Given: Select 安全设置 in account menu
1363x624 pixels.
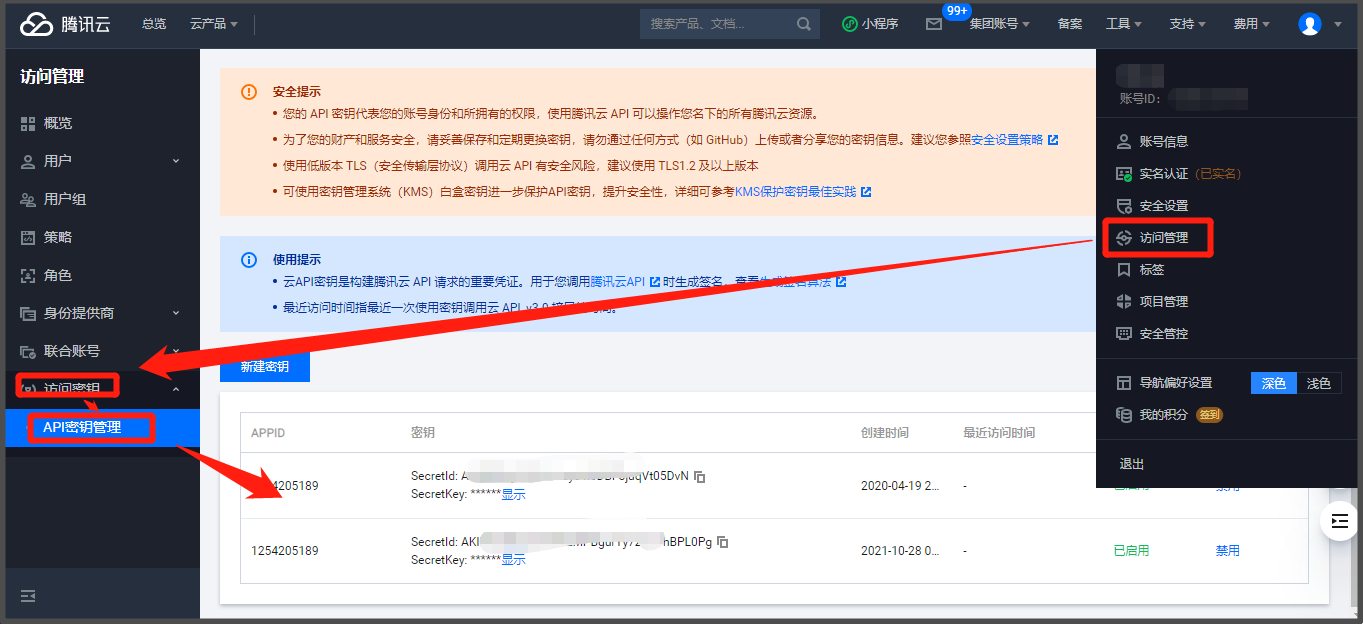Looking at the screenshot, I should (x=1164, y=205).
